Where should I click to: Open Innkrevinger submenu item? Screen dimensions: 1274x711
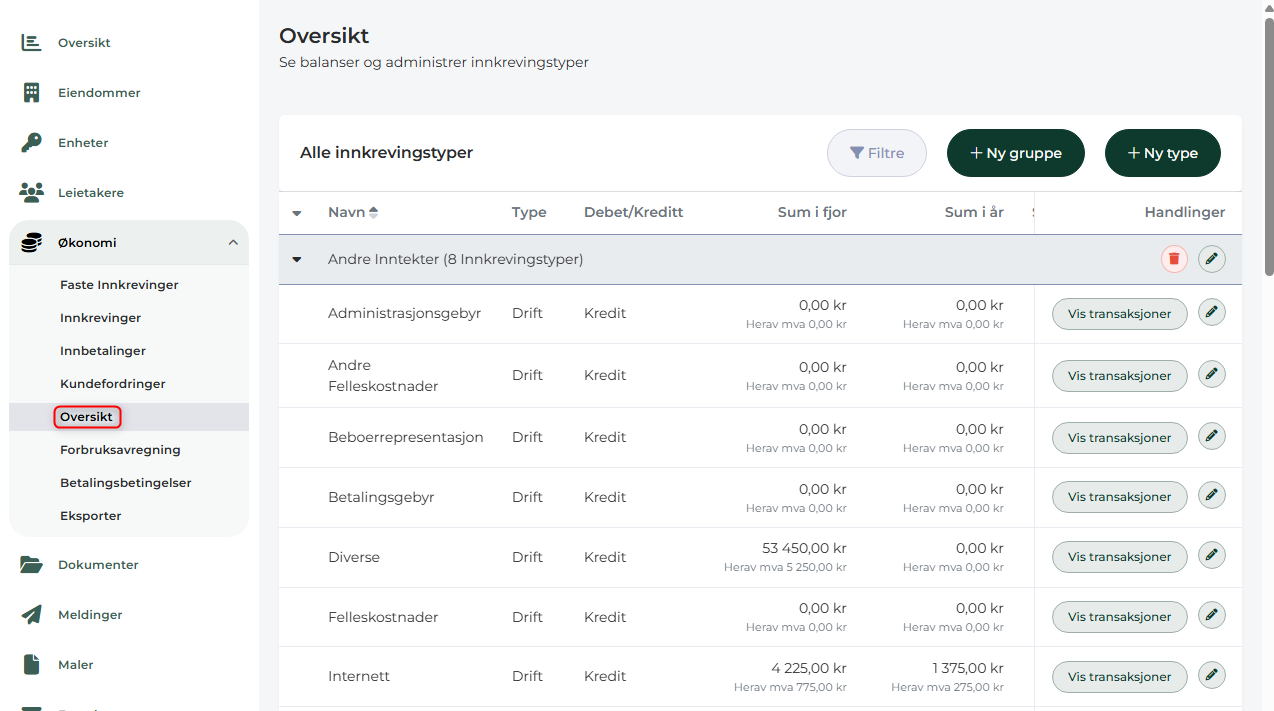coord(100,318)
